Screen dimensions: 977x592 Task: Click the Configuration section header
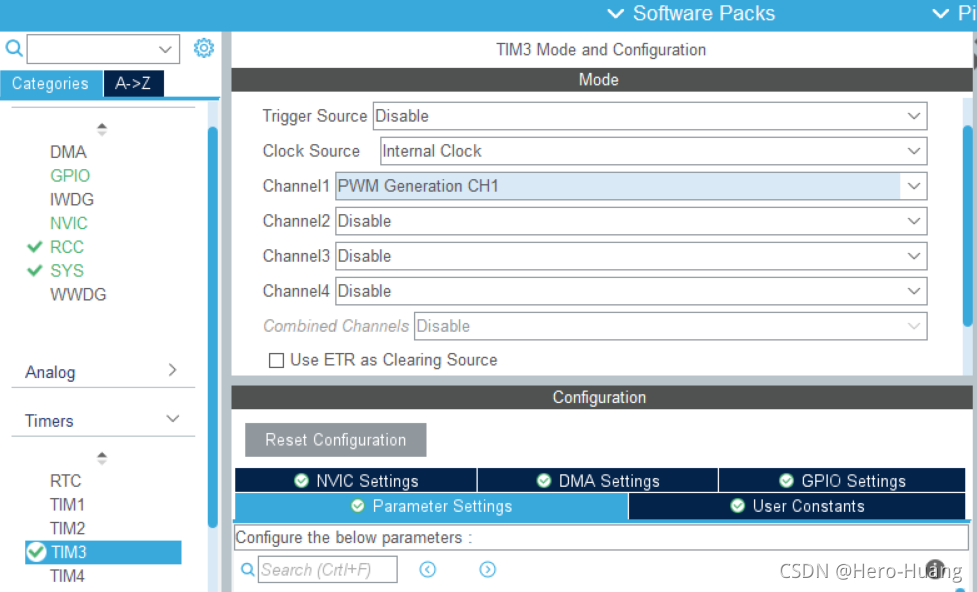pyautogui.click(x=601, y=398)
